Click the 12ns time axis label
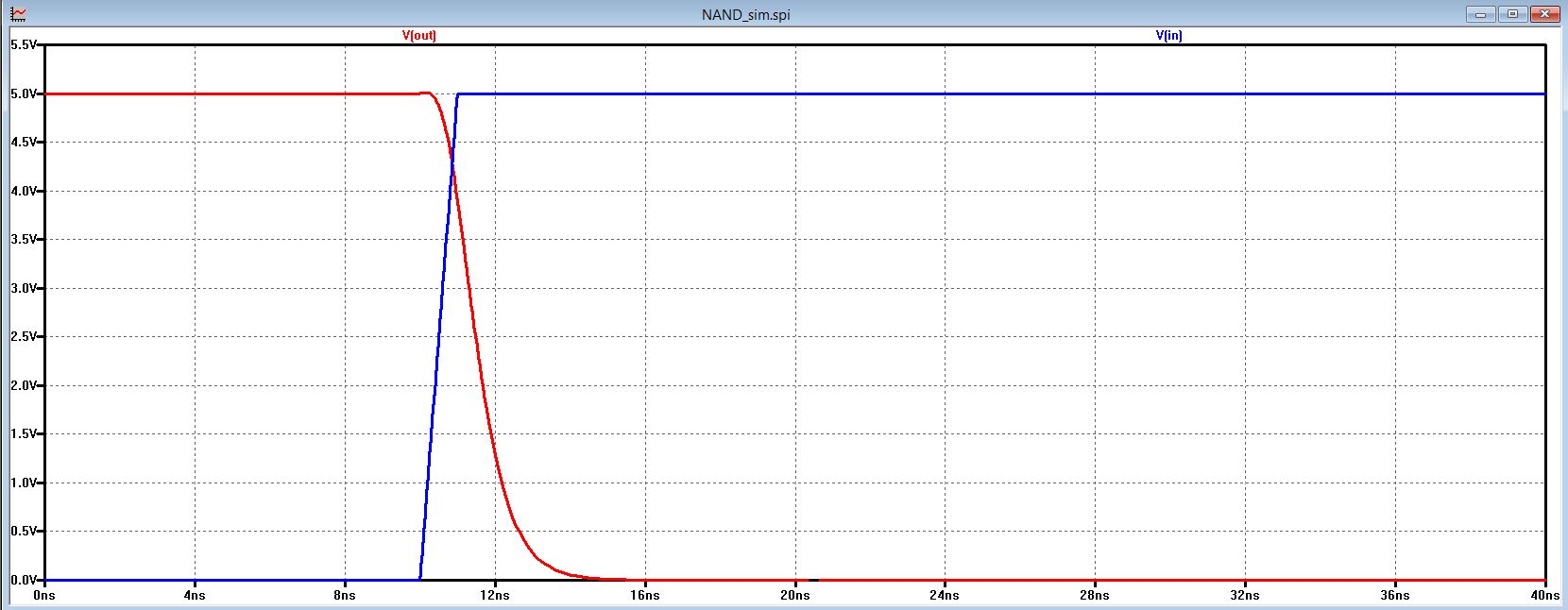This screenshot has width=1568, height=610. pyautogui.click(x=495, y=595)
